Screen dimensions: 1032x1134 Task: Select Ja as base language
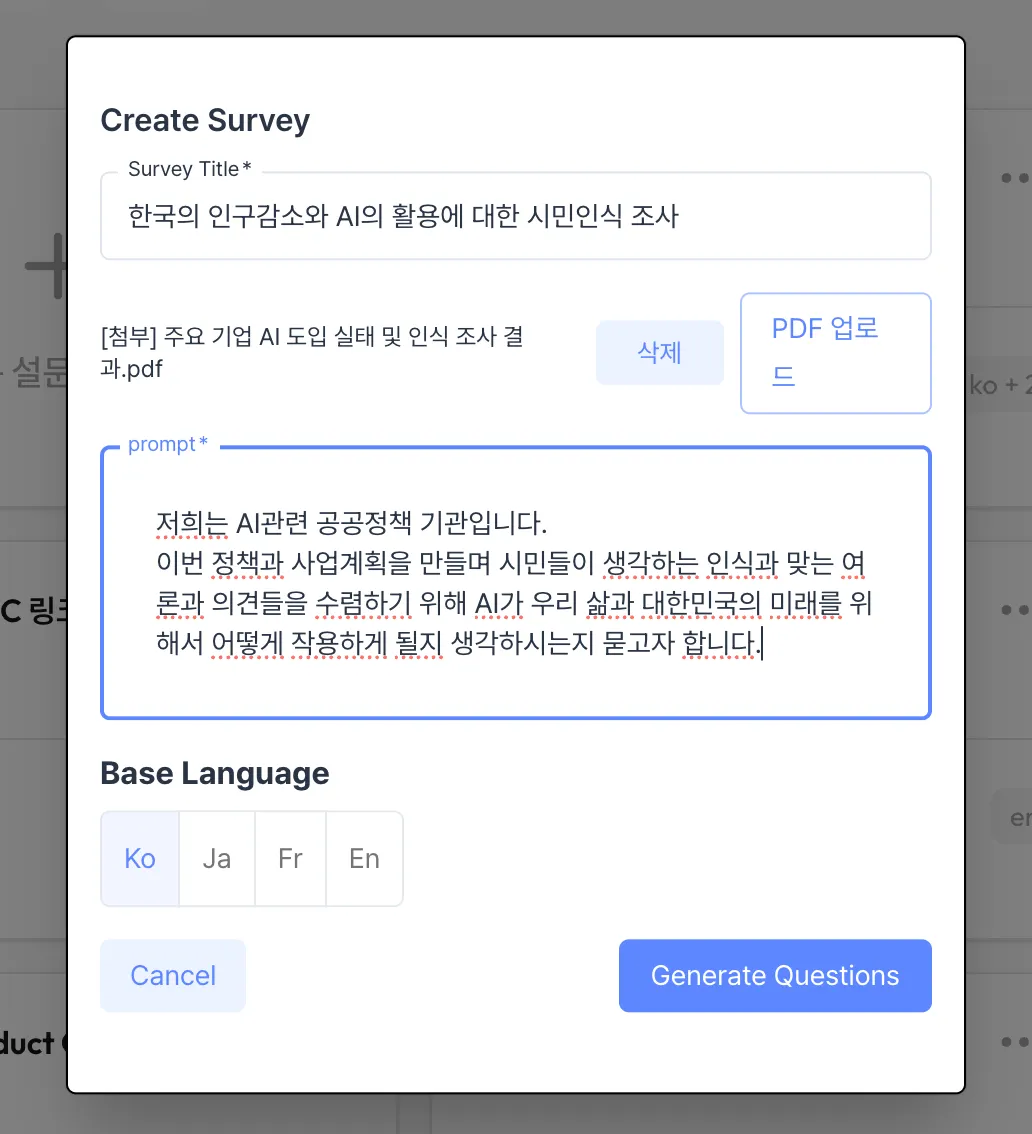[x=217, y=858]
